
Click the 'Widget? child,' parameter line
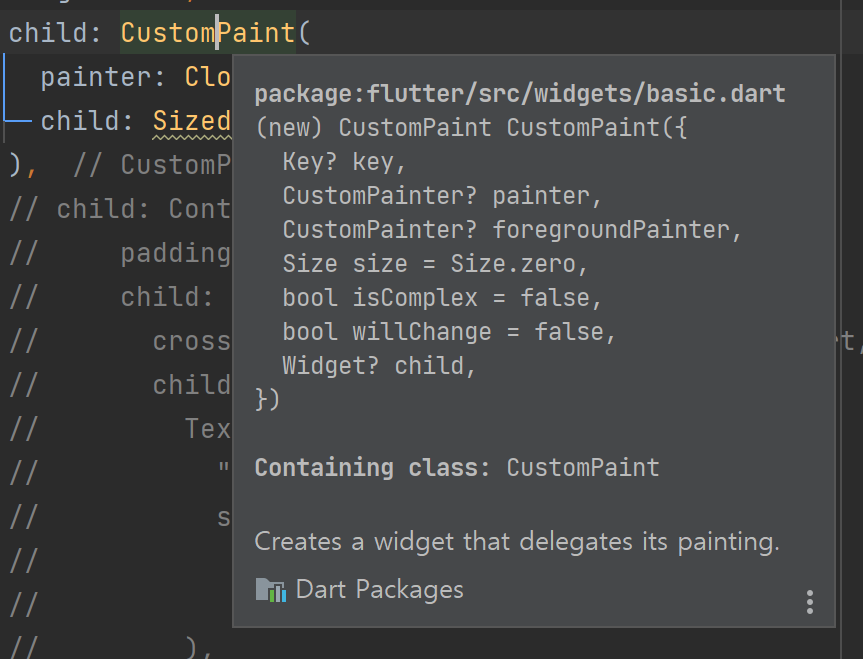(x=379, y=366)
